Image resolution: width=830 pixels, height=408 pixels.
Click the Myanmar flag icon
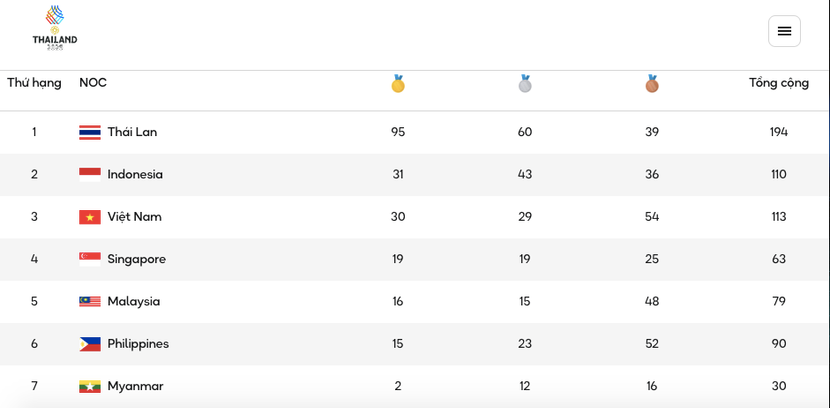click(90, 386)
